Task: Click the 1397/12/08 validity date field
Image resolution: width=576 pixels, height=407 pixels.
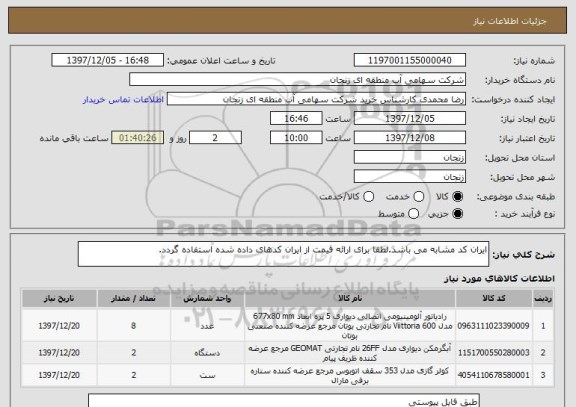Action: 410,138
